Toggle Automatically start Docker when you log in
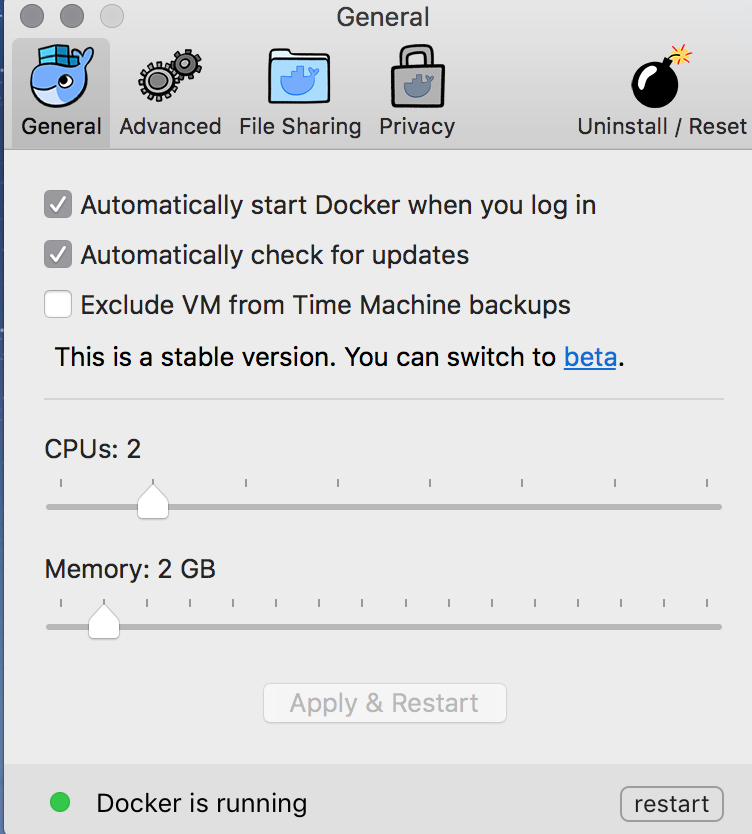752x834 pixels. pos(58,204)
